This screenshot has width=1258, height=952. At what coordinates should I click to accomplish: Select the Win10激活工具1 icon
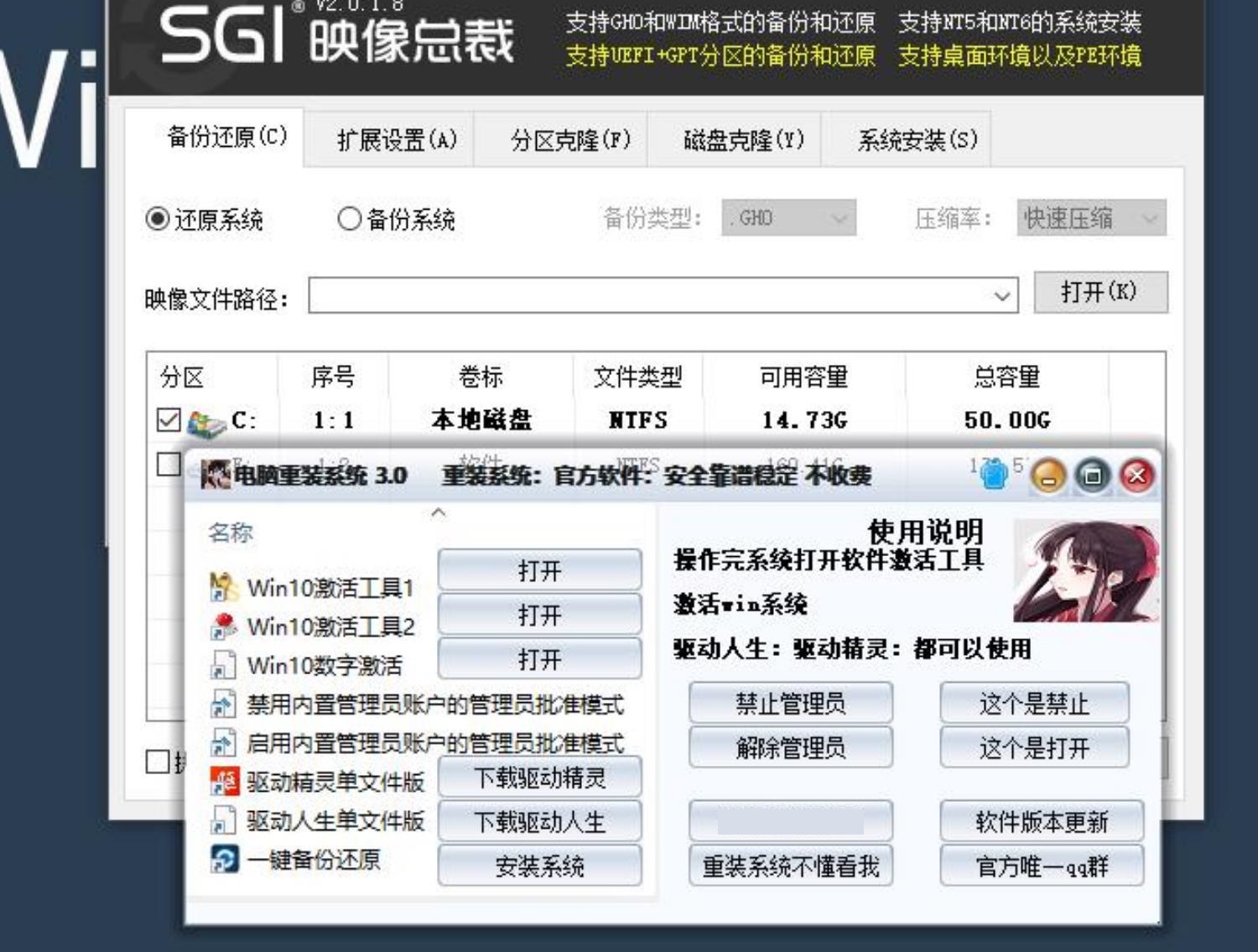(x=222, y=587)
